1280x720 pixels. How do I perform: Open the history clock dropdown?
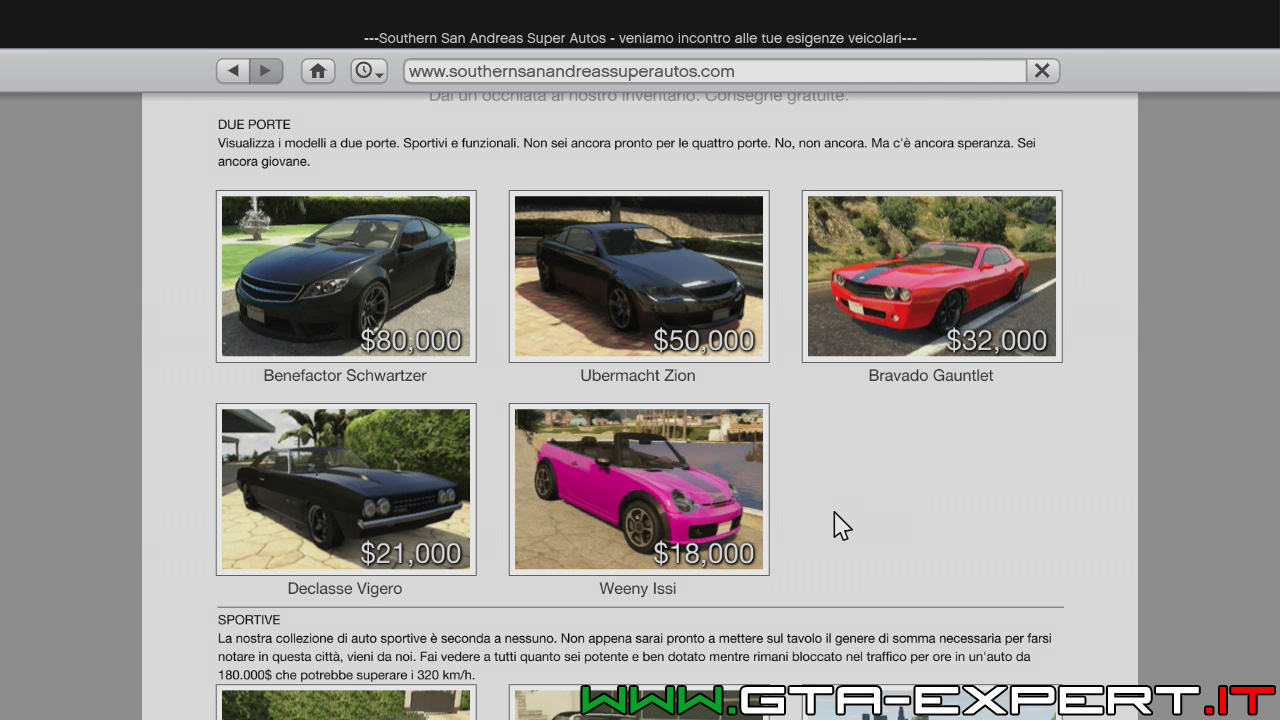[369, 71]
